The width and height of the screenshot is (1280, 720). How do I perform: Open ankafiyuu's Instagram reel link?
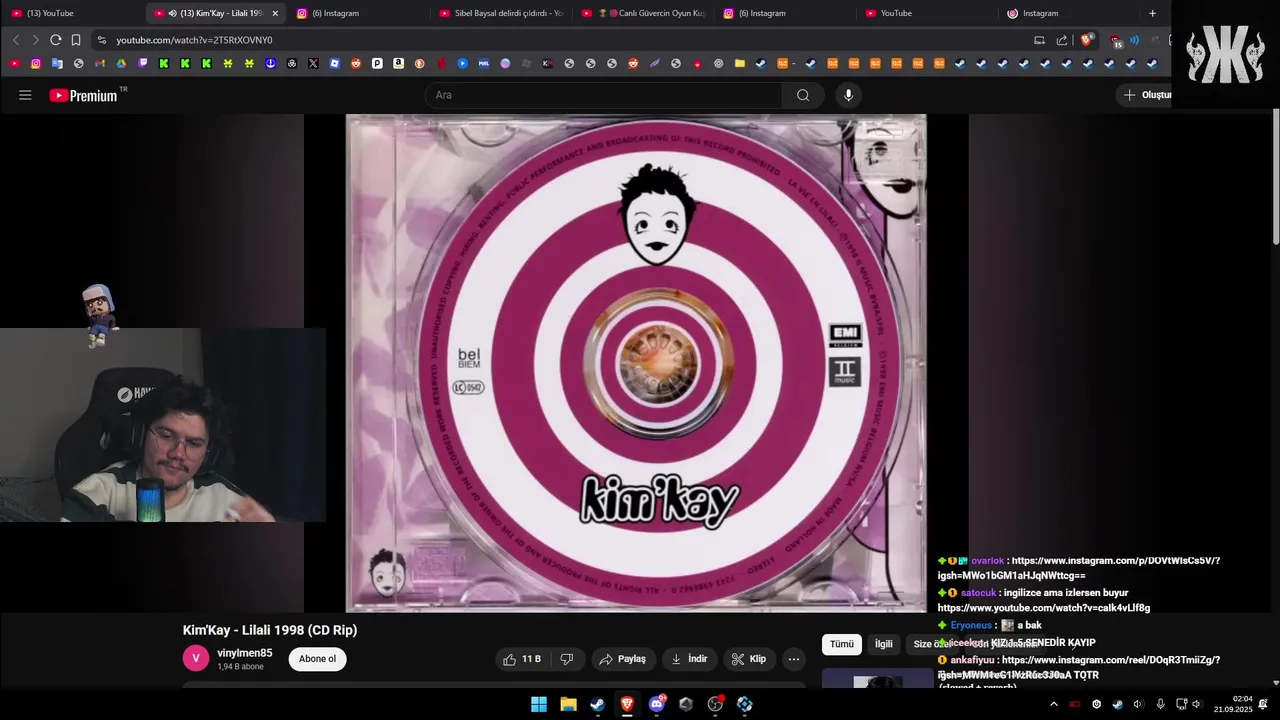click(1079, 667)
